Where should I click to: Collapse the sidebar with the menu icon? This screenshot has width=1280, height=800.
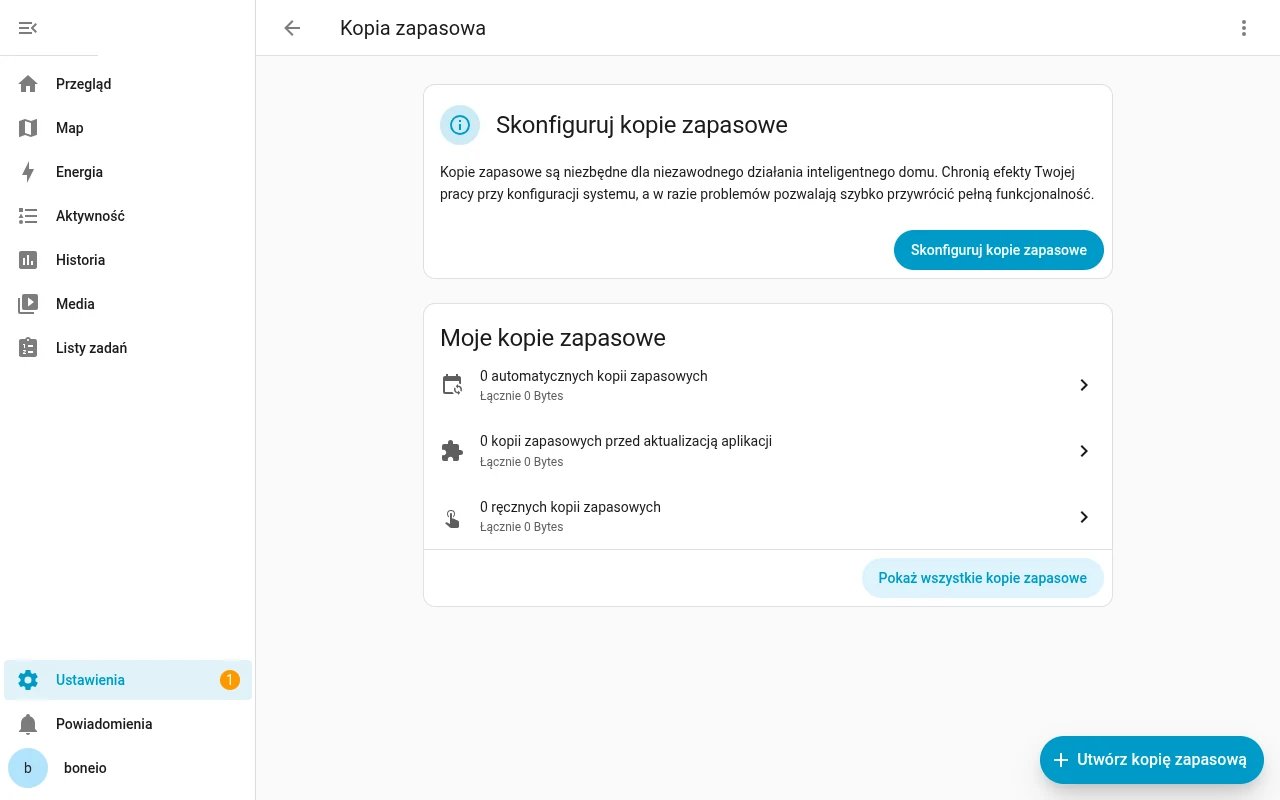(28, 28)
